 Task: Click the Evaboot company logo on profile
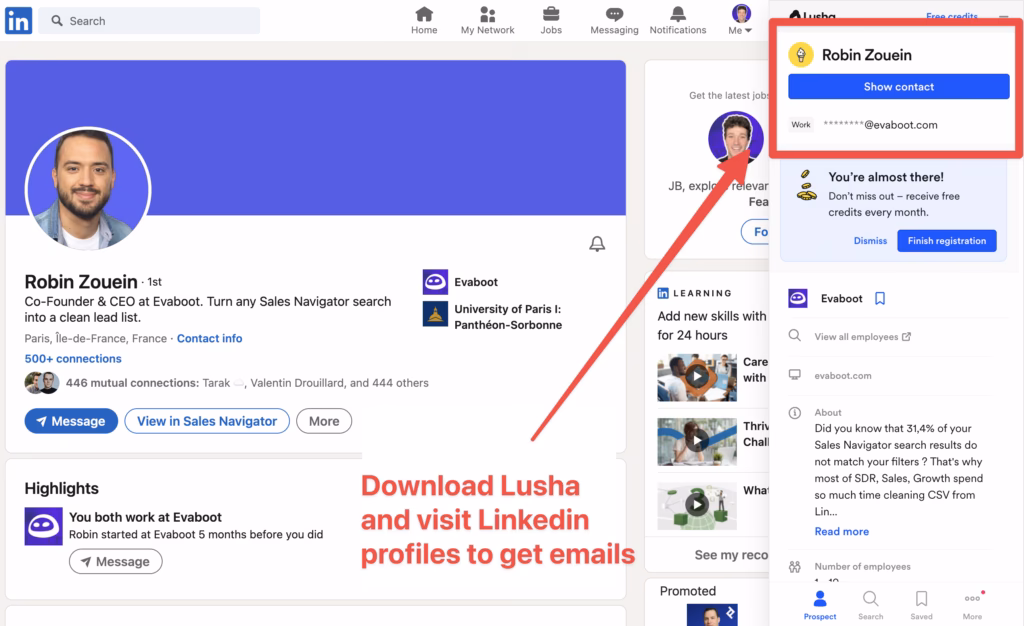435,282
